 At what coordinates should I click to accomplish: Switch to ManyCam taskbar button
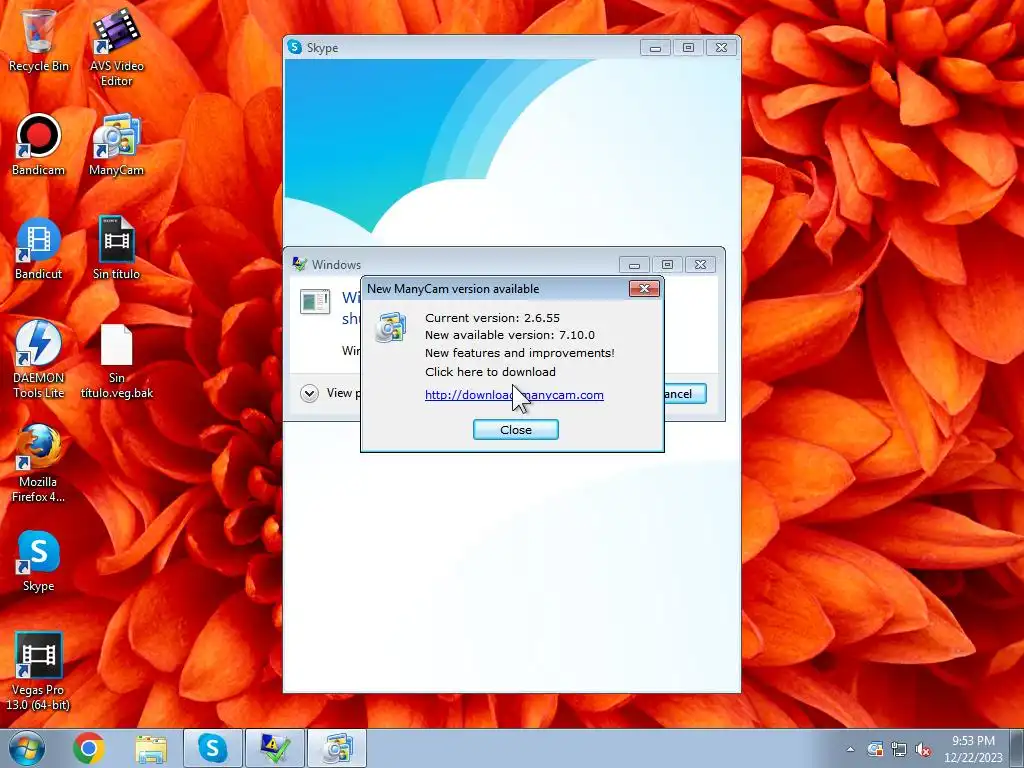tap(337, 748)
